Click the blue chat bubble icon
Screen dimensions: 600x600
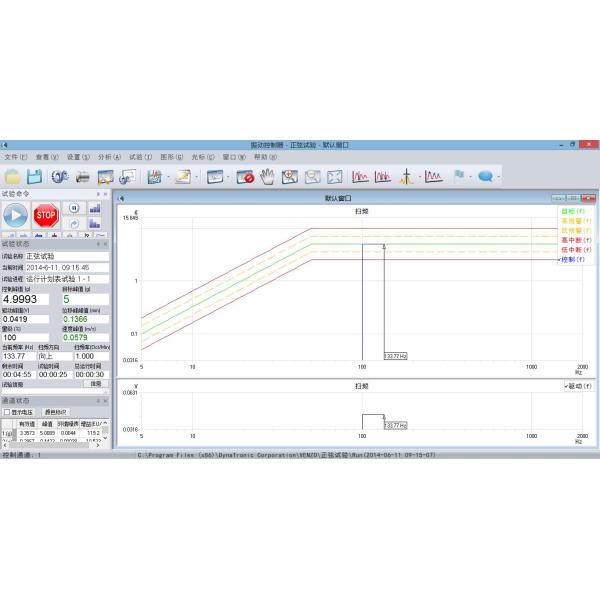485,177
